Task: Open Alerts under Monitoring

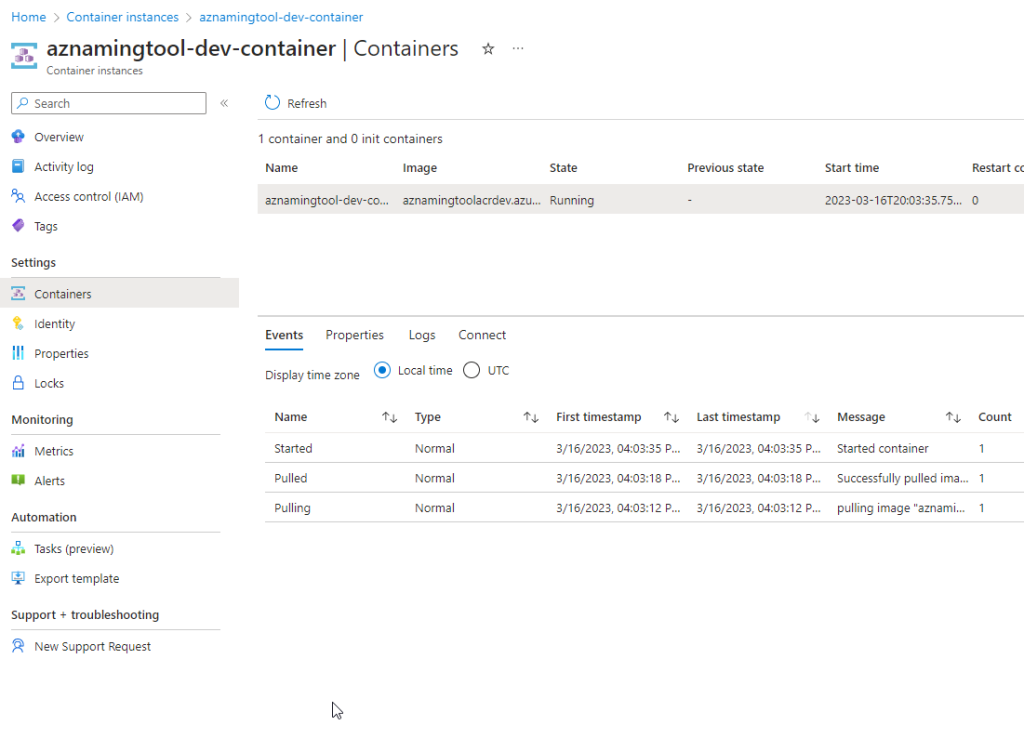Action: pos(50,481)
